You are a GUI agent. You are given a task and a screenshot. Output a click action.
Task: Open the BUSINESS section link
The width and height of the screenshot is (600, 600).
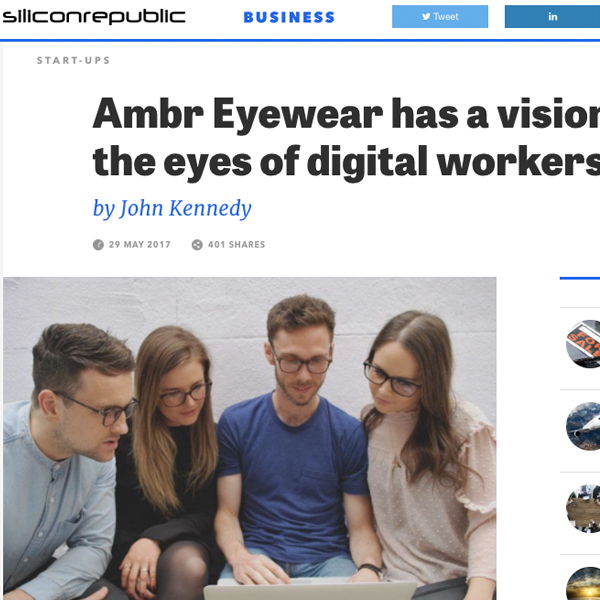289,17
